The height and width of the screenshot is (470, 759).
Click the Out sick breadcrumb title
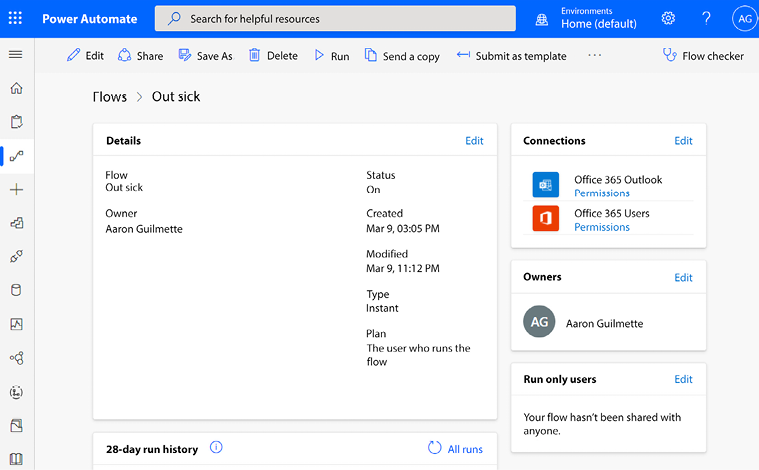(x=176, y=97)
